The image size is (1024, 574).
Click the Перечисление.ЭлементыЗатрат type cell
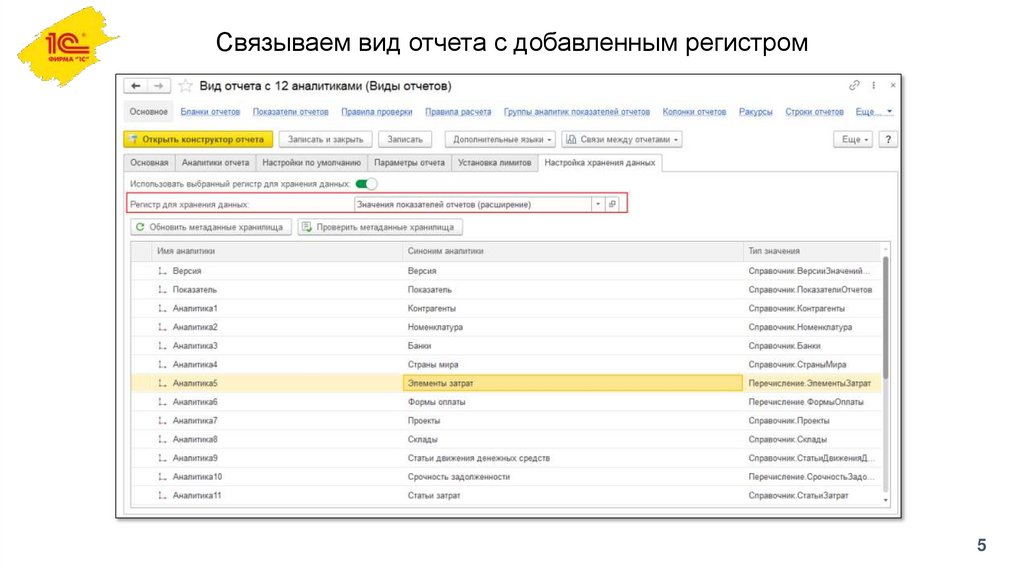[x=812, y=383]
